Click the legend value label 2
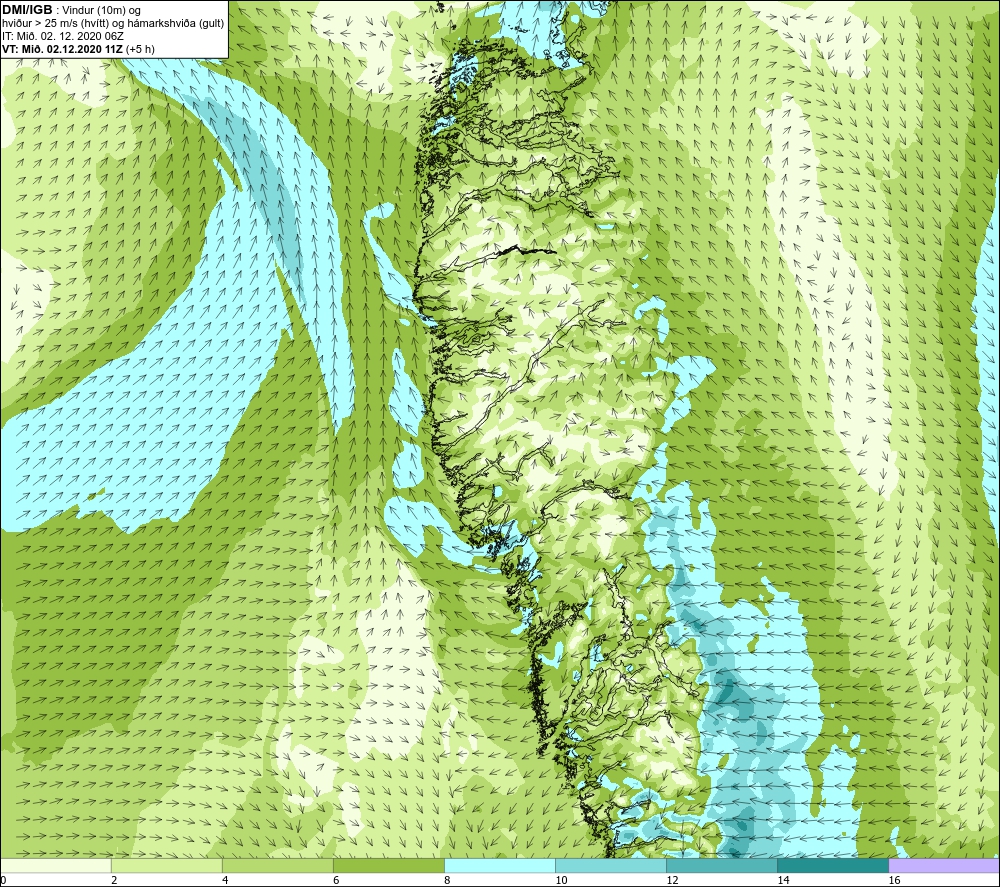 pyautogui.click(x=114, y=881)
